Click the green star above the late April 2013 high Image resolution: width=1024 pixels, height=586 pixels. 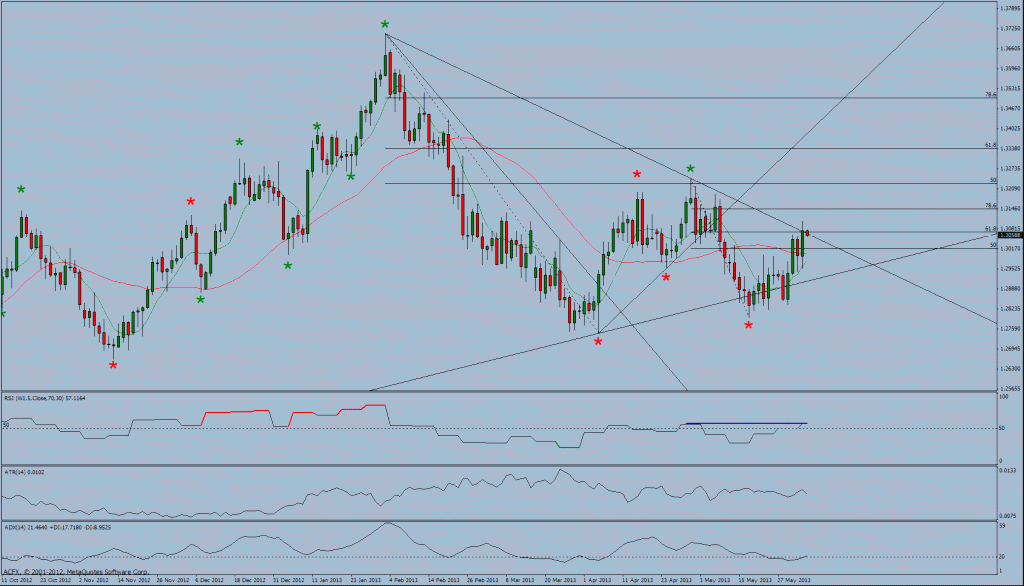pyautogui.click(x=690, y=169)
